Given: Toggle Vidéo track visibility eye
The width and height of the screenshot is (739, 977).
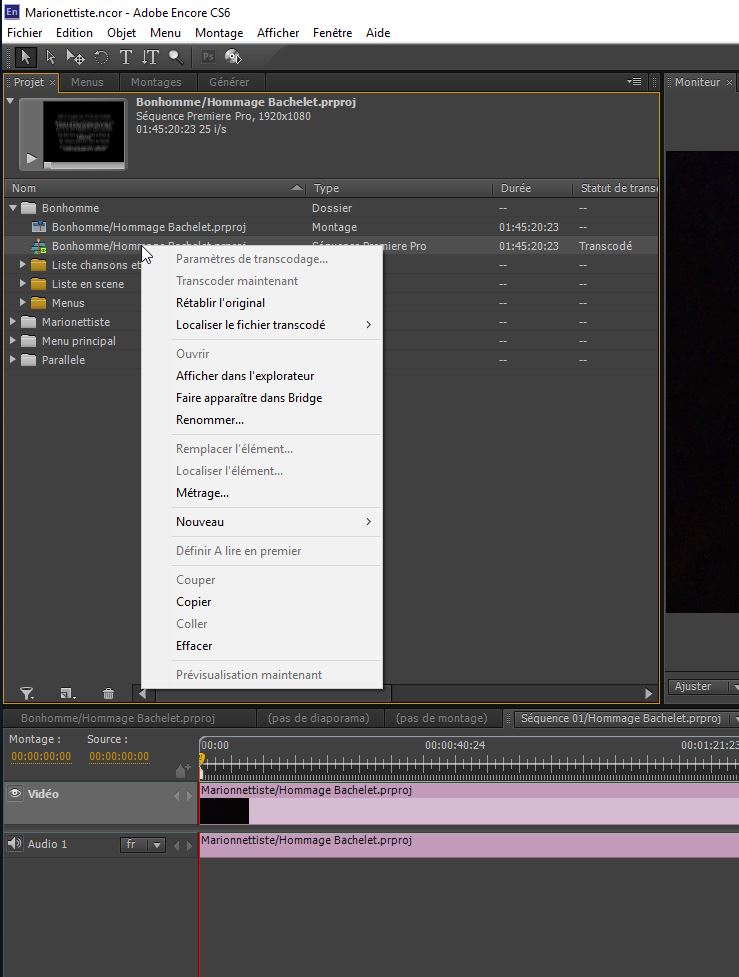Looking at the screenshot, I should pyautogui.click(x=16, y=794).
